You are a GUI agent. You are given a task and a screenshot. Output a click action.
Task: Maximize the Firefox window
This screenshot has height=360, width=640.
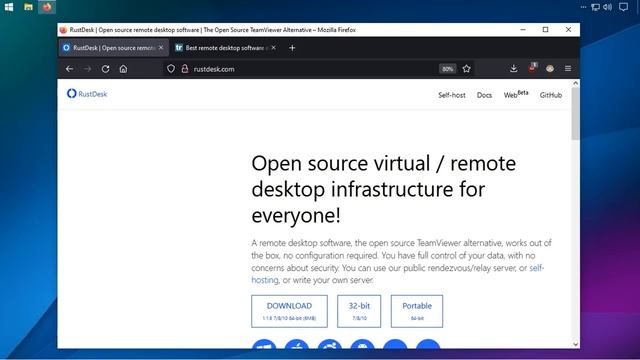pyautogui.click(x=545, y=30)
